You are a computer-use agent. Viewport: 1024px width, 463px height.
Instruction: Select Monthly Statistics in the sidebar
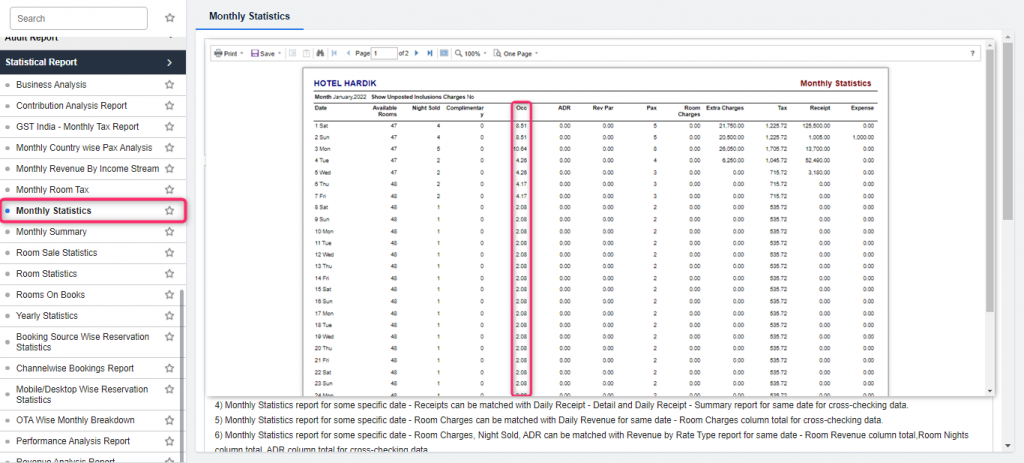[54, 211]
